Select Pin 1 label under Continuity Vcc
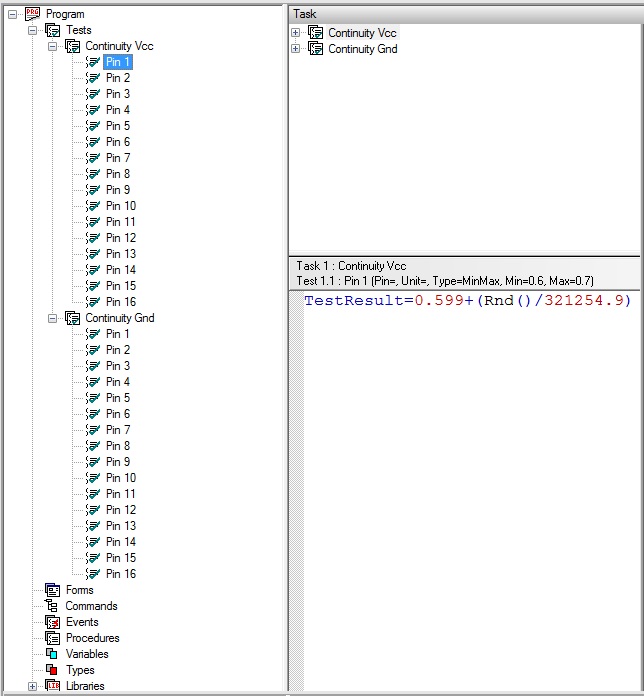Image resolution: width=644 pixels, height=696 pixels. 118,62
